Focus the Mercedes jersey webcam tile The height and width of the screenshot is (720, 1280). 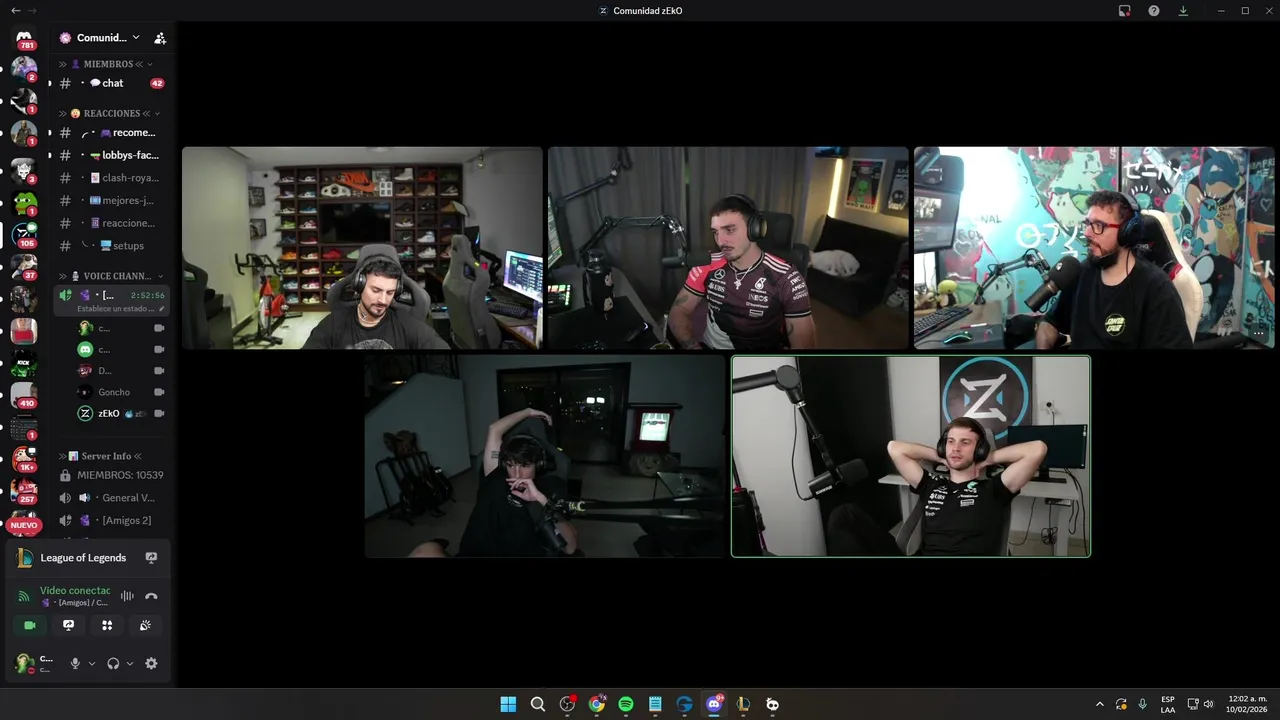(x=728, y=248)
